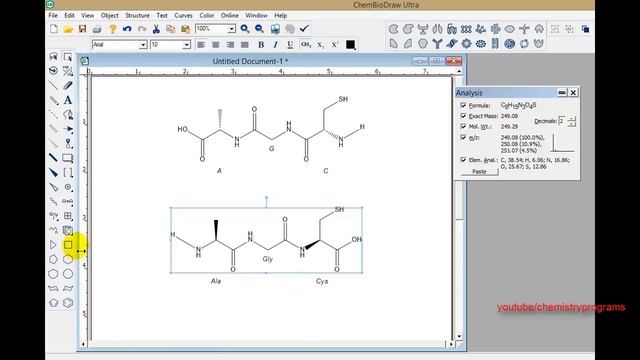Apply italic text formatting
The width and height of the screenshot is (640, 360).
[276, 44]
